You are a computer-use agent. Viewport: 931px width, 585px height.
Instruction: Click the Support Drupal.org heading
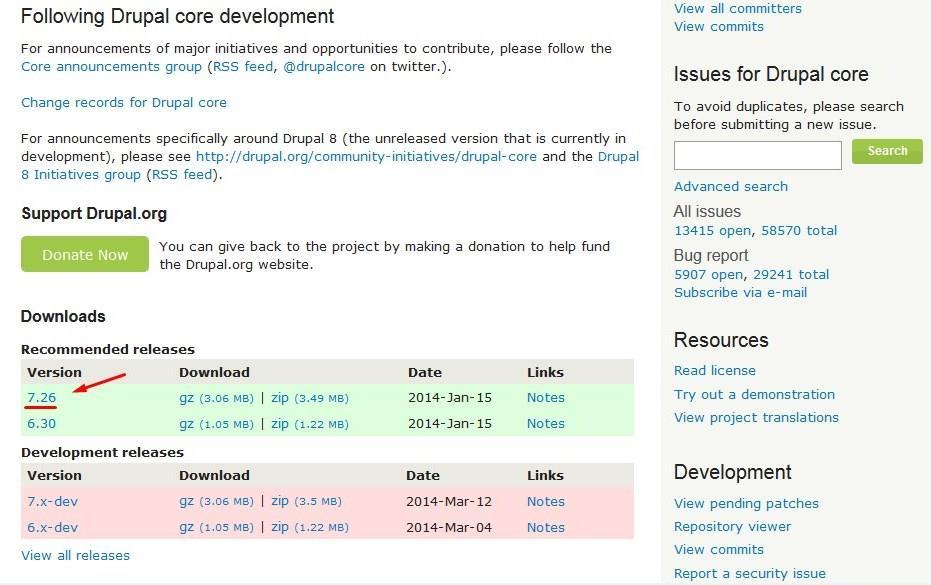tap(94, 214)
